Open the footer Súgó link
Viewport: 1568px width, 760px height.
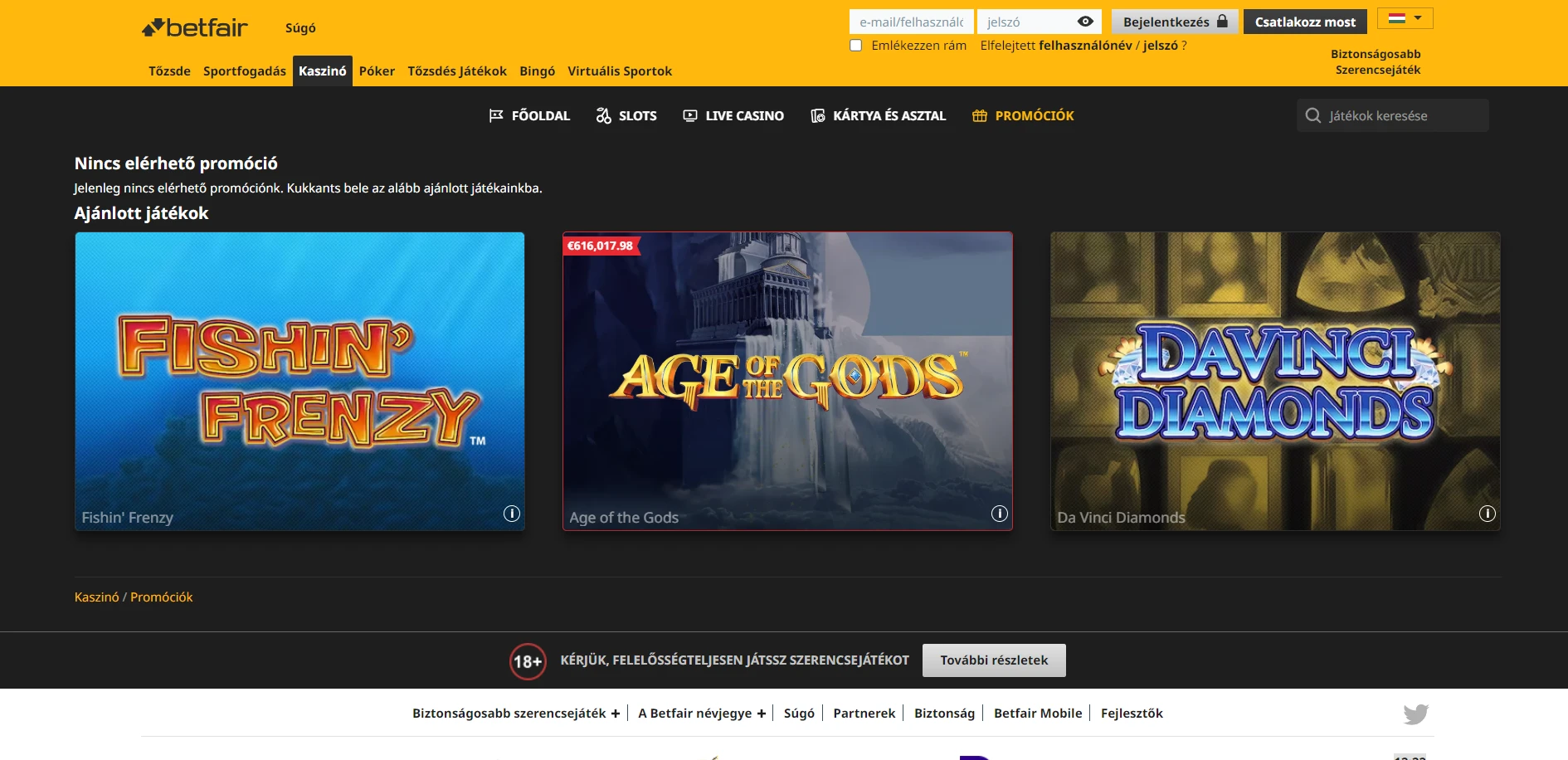click(799, 714)
